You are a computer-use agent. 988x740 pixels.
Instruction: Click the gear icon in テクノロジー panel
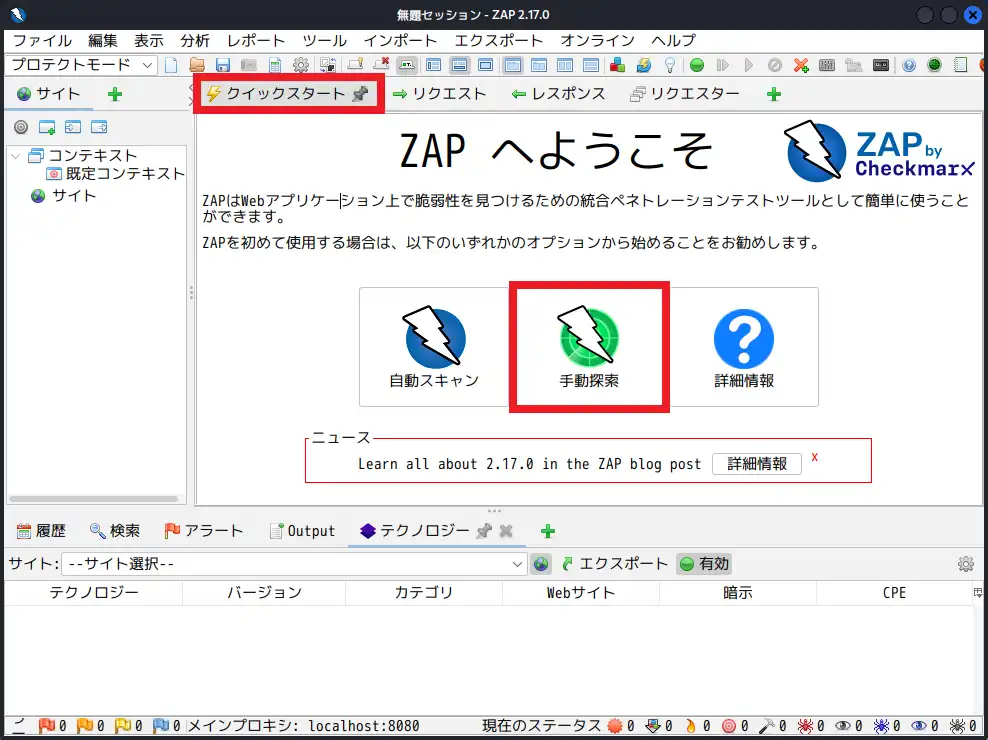point(965,564)
